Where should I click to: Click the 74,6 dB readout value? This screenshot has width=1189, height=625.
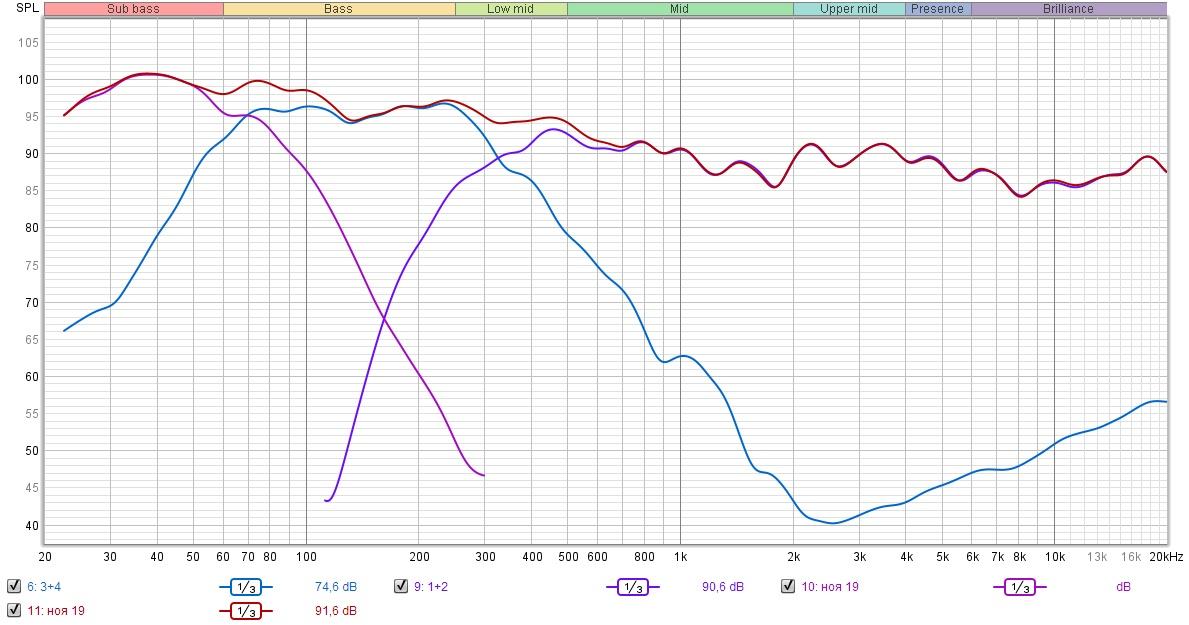pyautogui.click(x=337, y=587)
